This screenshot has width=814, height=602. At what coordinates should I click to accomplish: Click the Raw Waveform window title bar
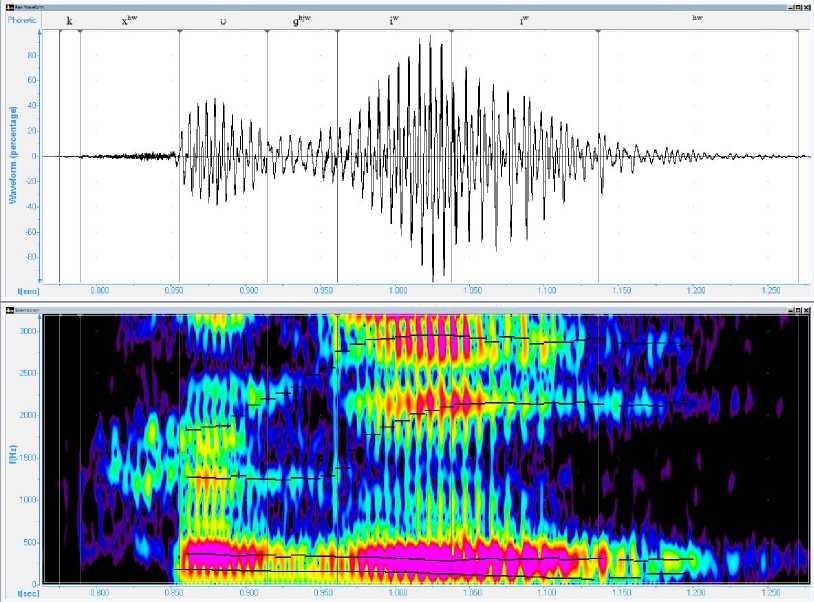[x=400, y=5]
